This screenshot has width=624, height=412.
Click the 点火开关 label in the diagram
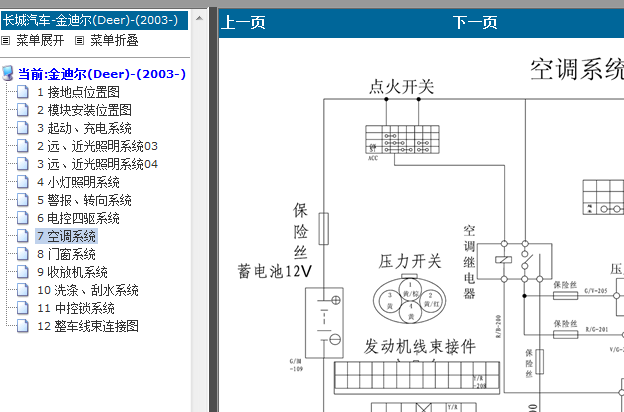coord(402,86)
